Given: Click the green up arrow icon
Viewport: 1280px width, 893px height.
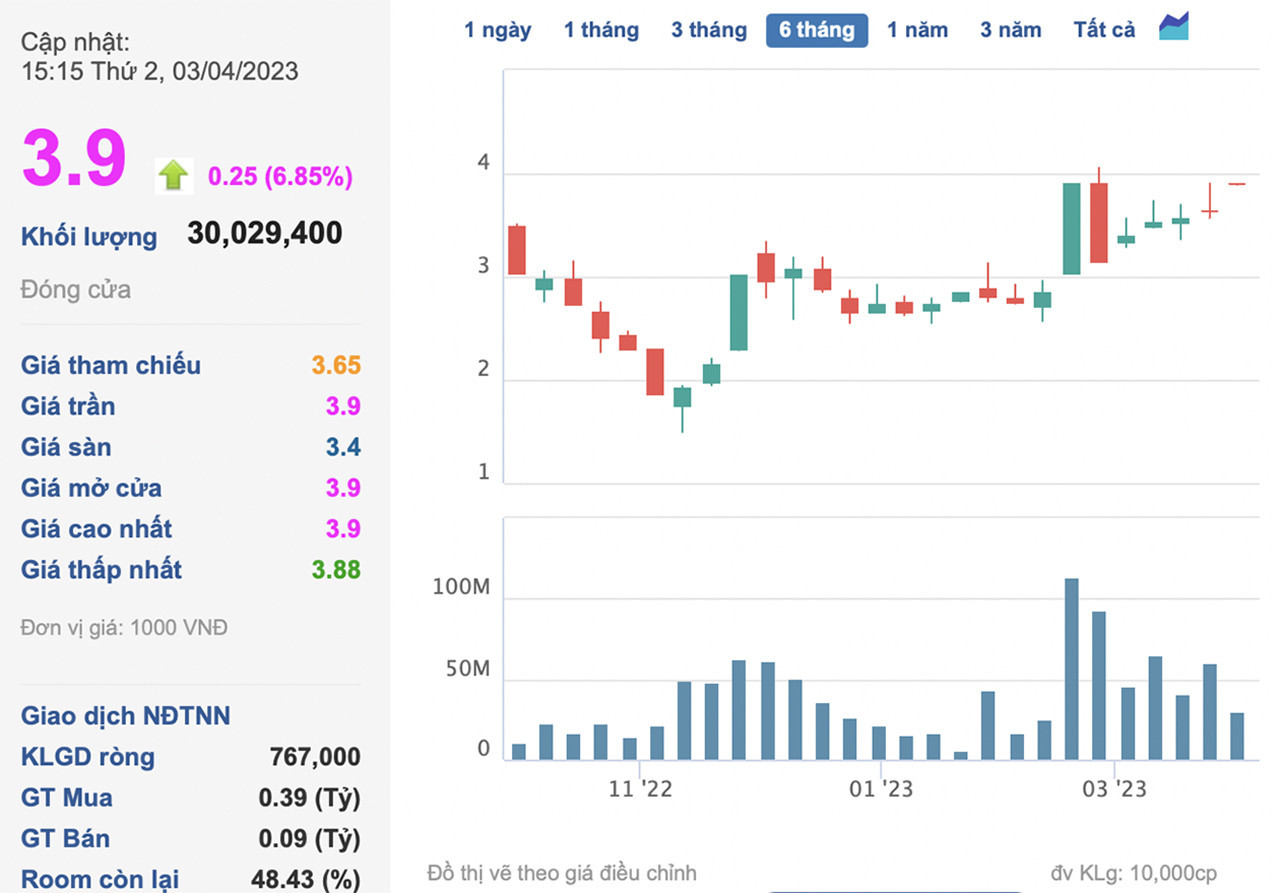Looking at the screenshot, I should coord(173,176).
